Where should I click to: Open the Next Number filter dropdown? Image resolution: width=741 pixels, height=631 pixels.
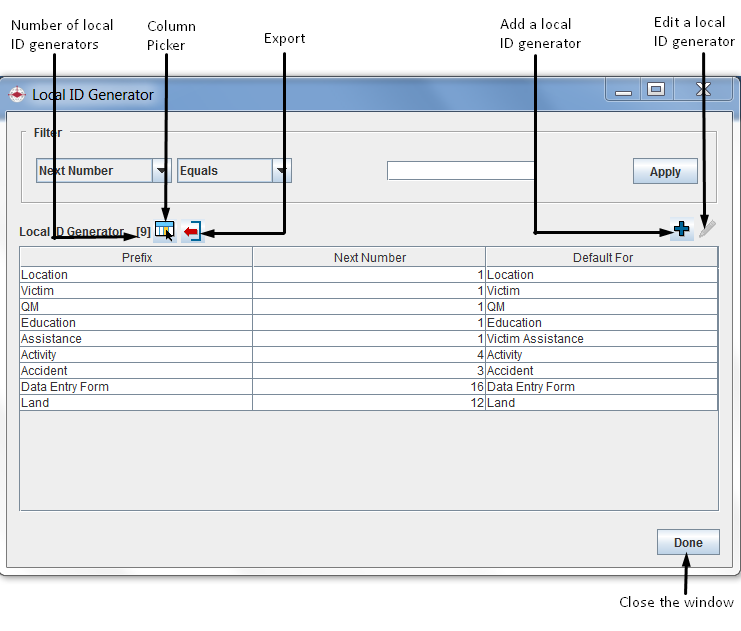coord(162,171)
